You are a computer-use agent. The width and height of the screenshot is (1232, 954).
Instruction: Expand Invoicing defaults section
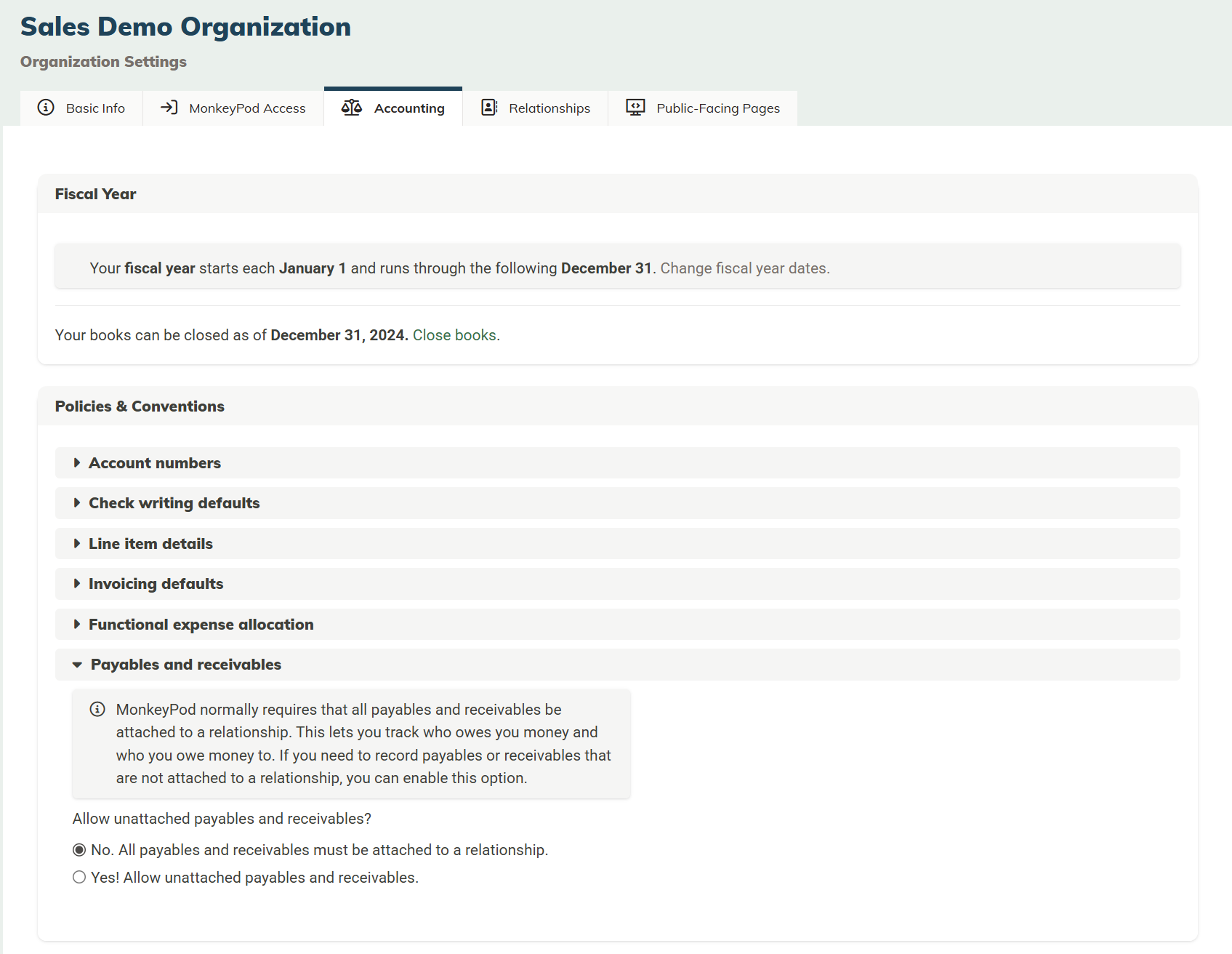(156, 584)
